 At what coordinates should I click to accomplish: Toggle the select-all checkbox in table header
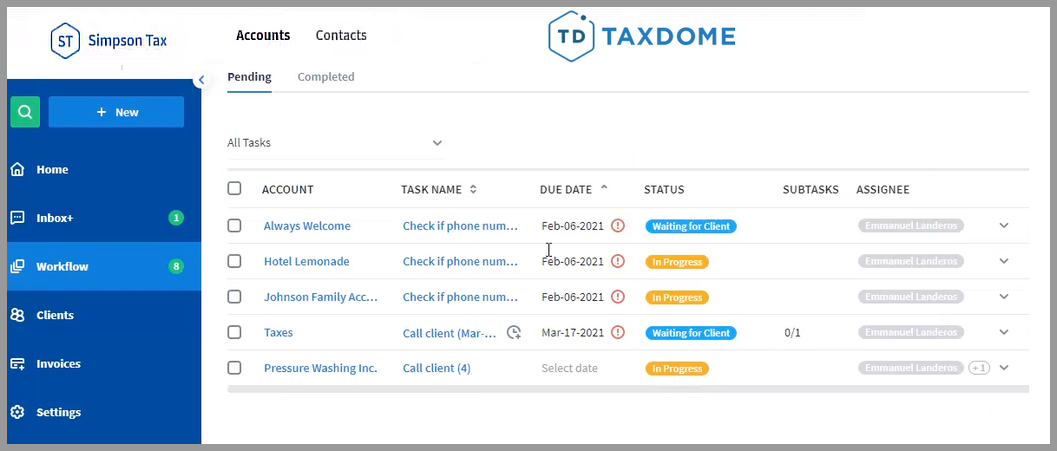234,189
